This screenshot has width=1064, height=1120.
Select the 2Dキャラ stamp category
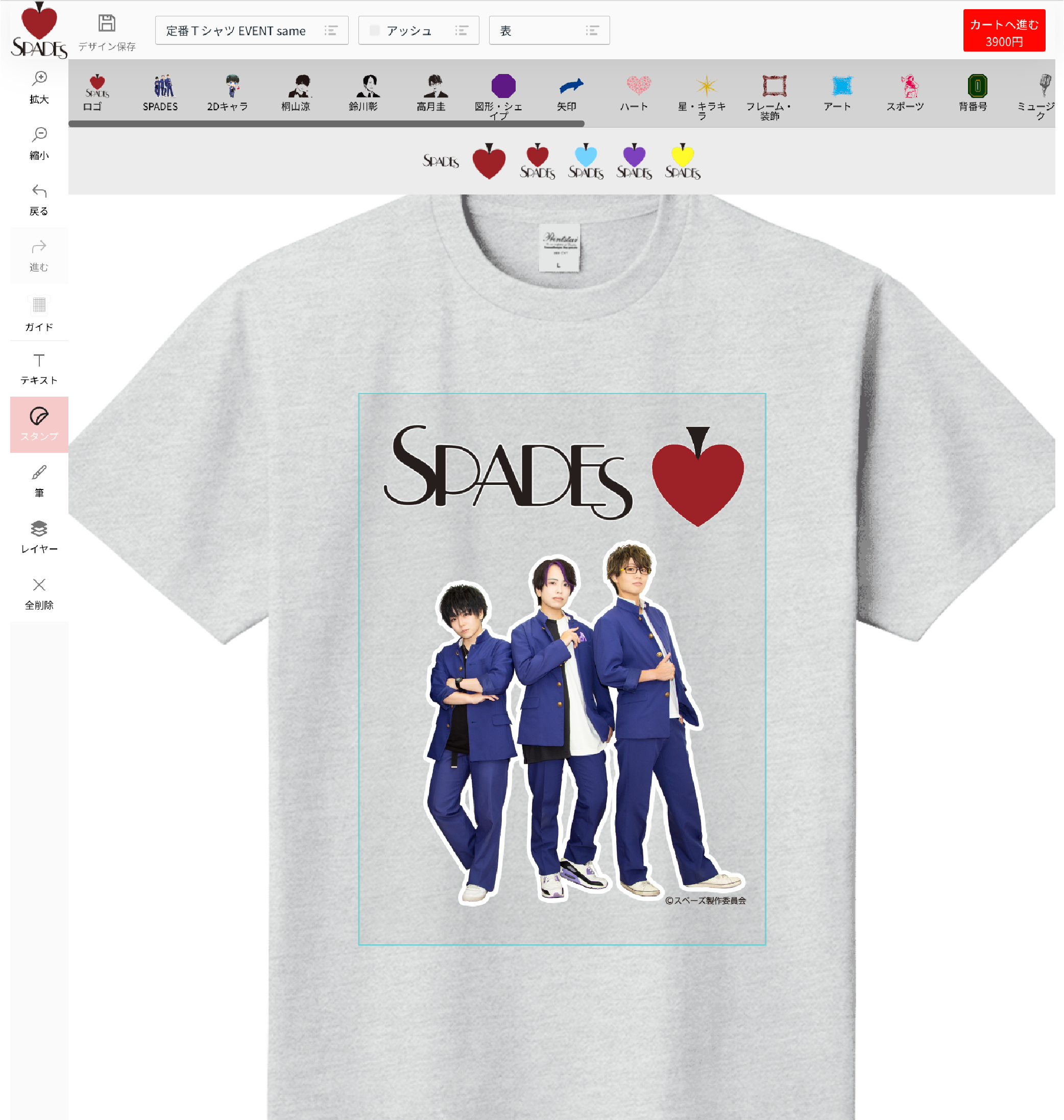click(228, 92)
